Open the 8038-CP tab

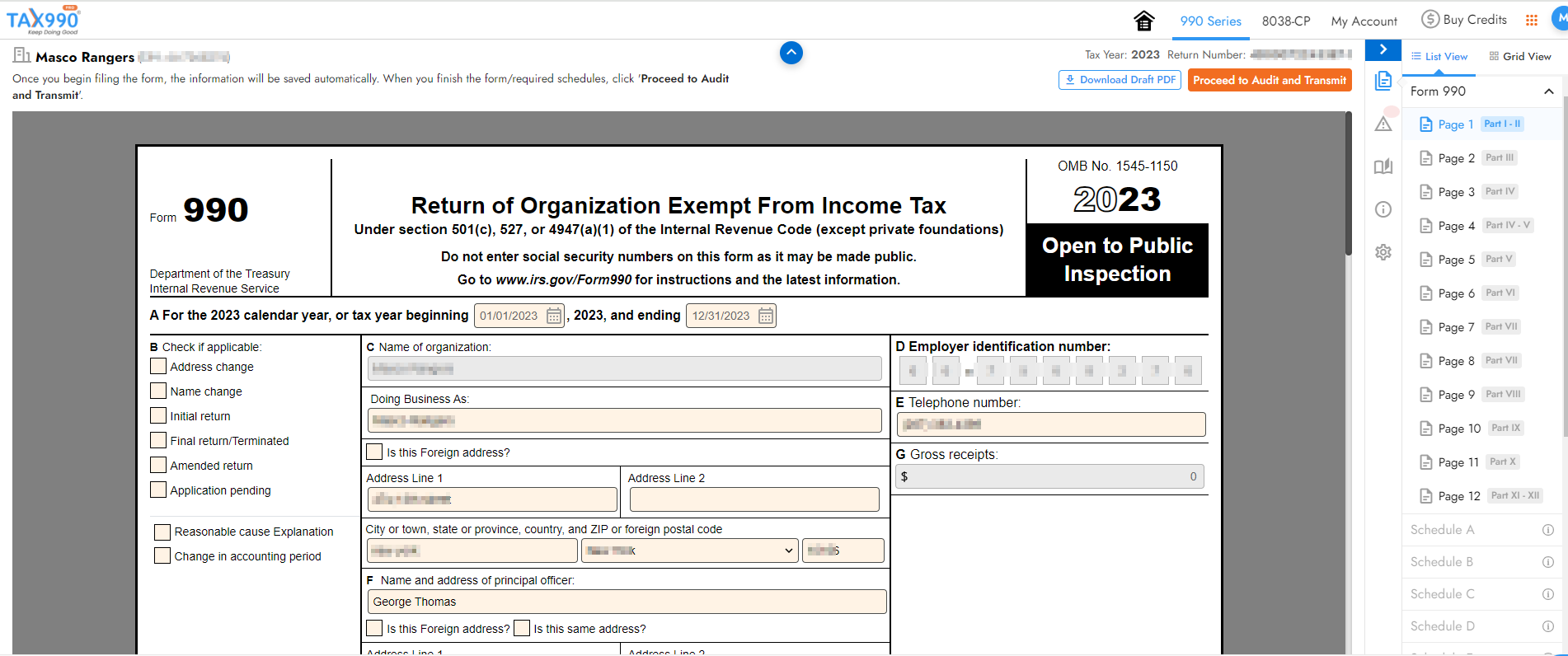point(1286,21)
